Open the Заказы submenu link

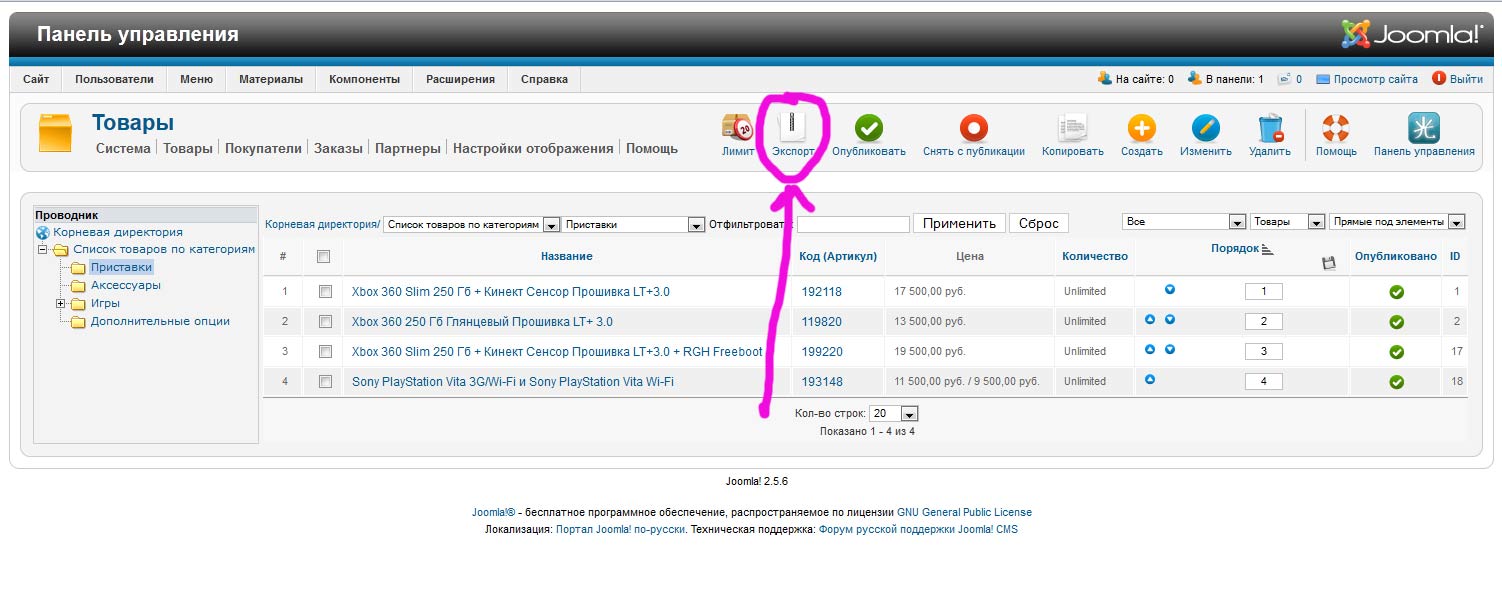point(338,148)
